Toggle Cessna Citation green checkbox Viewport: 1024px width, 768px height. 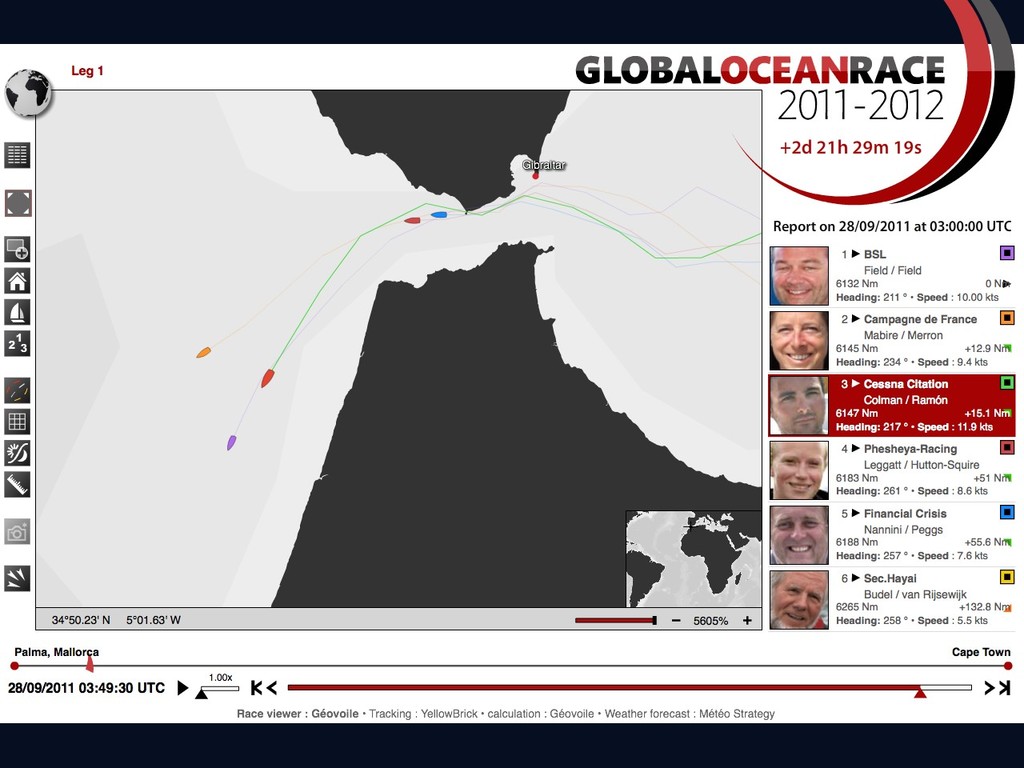[x=1007, y=383]
